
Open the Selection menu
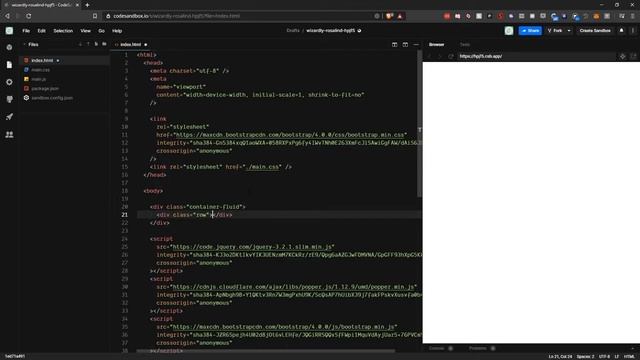coord(63,31)
